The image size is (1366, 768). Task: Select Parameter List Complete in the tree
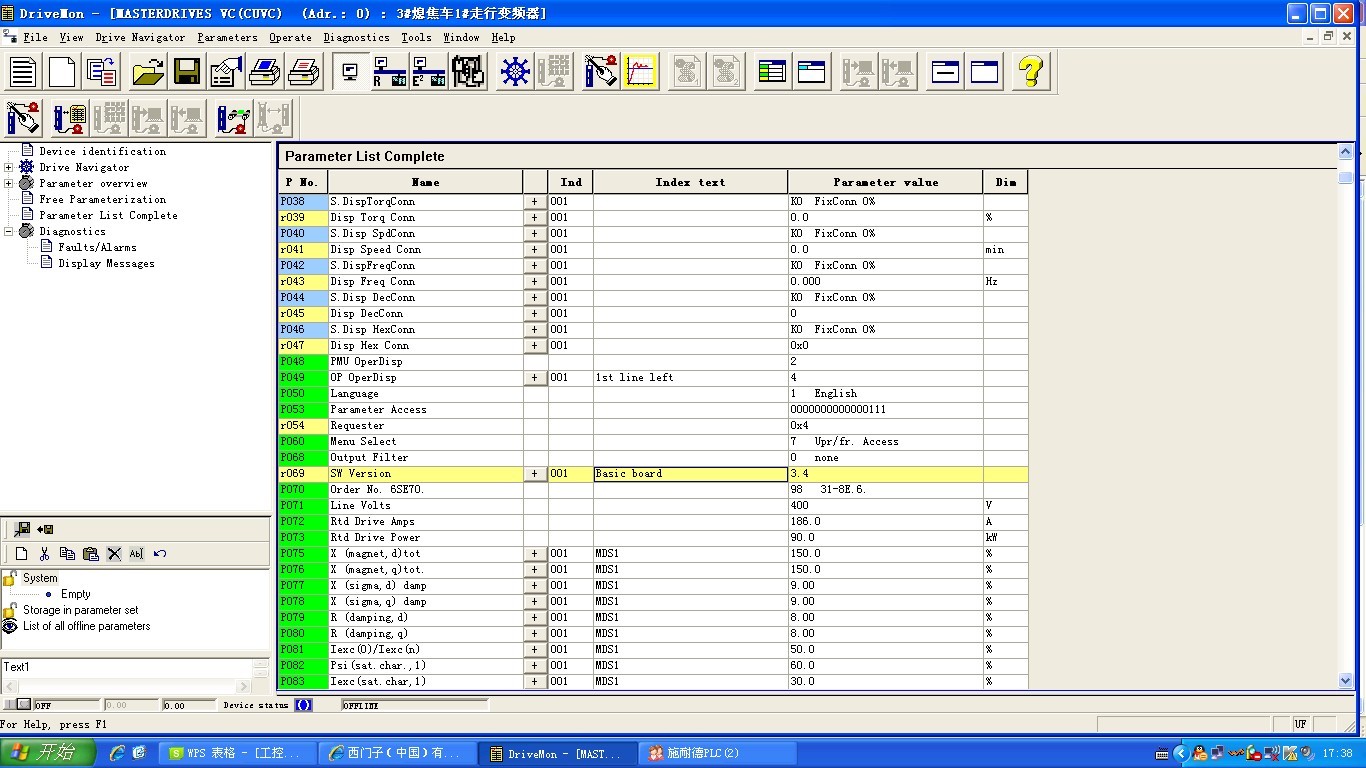(108, 215)
